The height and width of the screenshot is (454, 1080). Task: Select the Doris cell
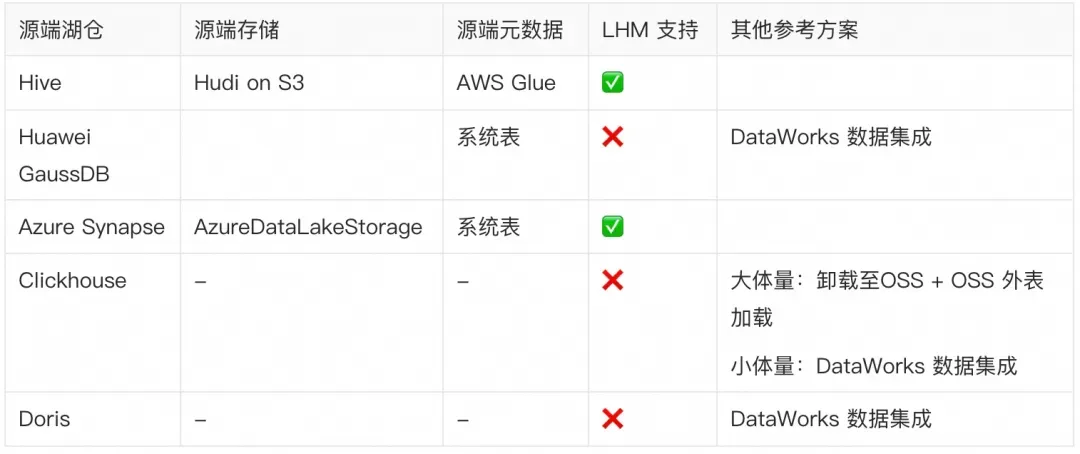click(44, 419)
